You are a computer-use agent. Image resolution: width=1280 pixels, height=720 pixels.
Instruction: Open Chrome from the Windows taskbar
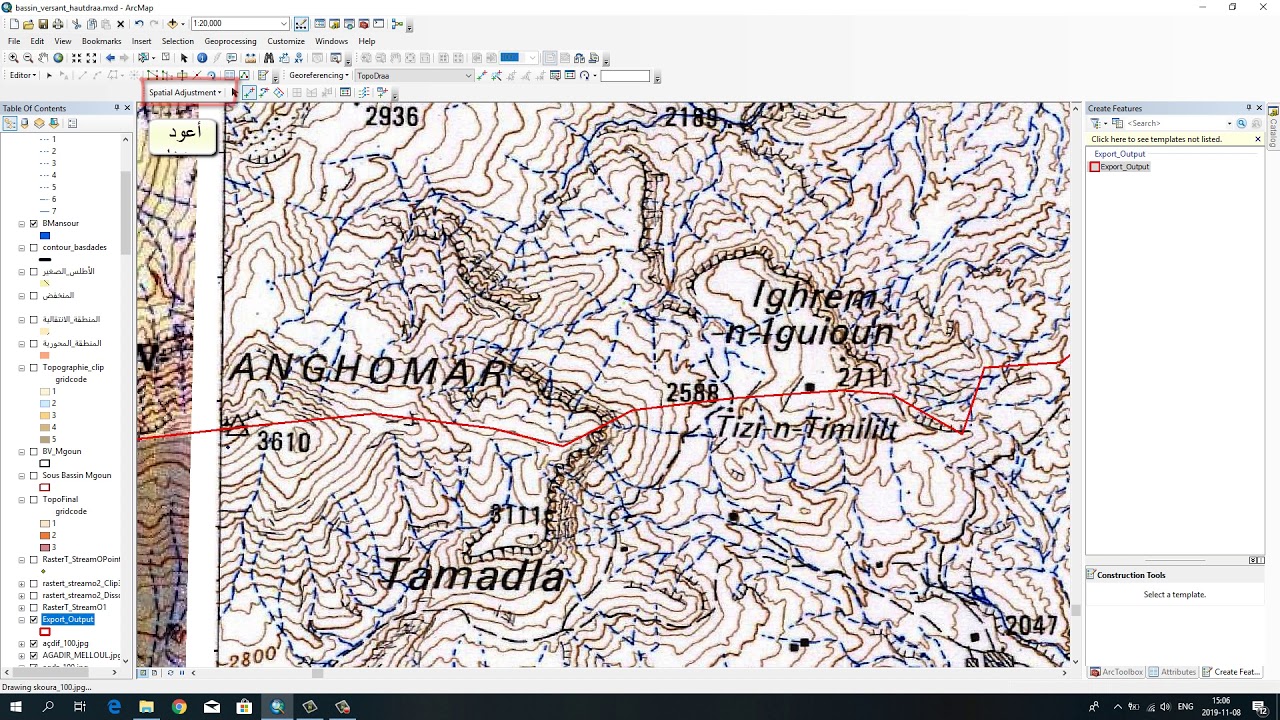[x=179, y=707]
